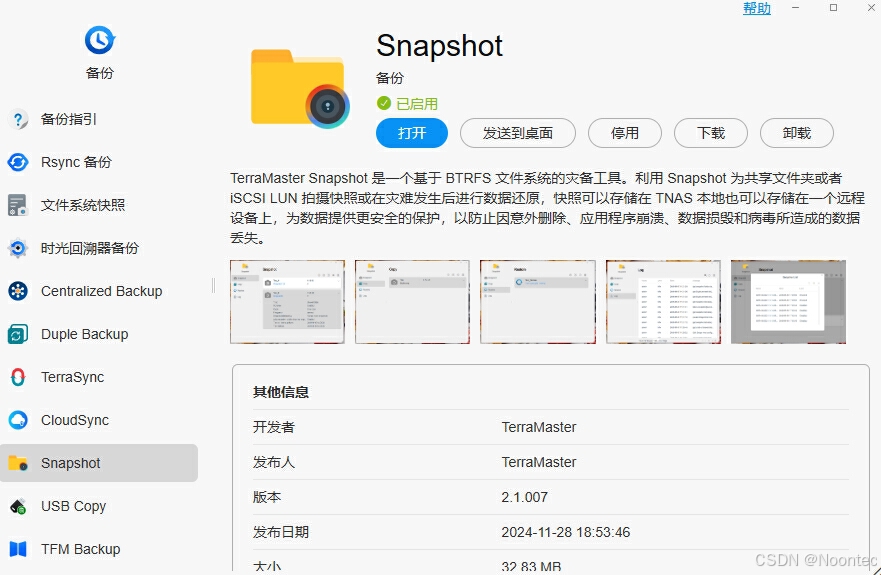Click the 备份 label under the clock icon
The image size is (881, 575).
tap(99, 73)
